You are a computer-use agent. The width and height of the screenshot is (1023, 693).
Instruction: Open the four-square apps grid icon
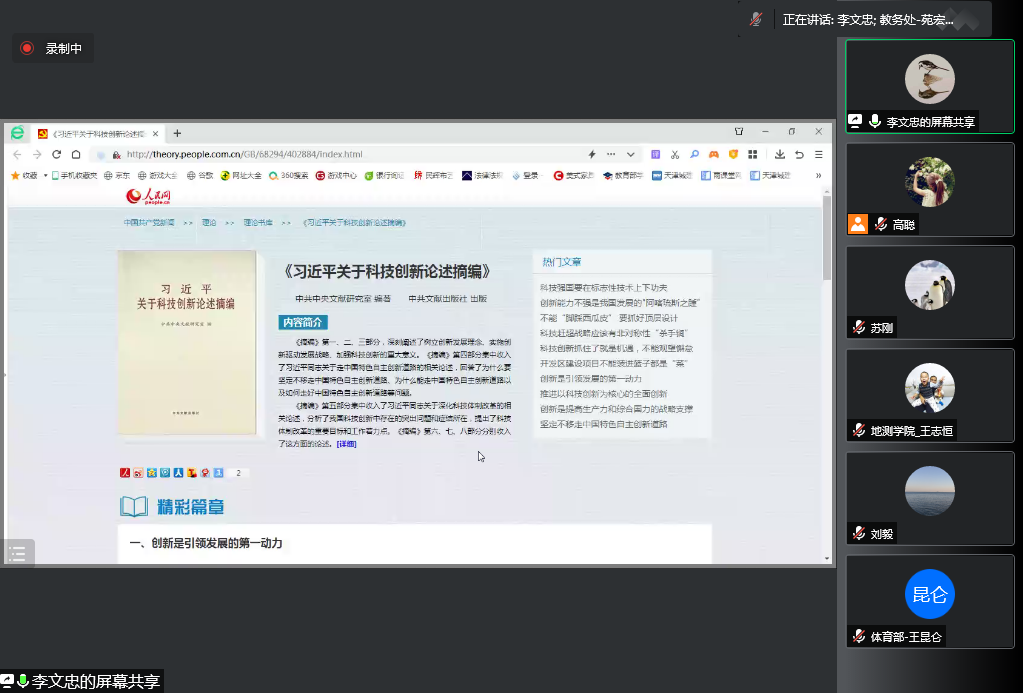pos(752,155)
